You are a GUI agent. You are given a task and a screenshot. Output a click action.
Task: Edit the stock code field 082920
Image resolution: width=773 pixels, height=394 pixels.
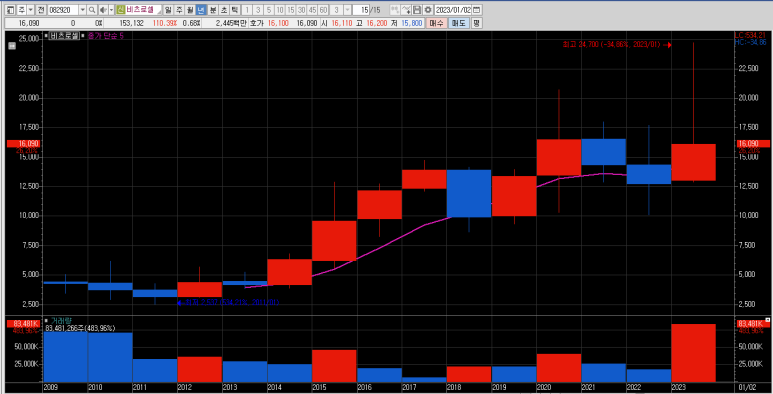tap(63, 10)
